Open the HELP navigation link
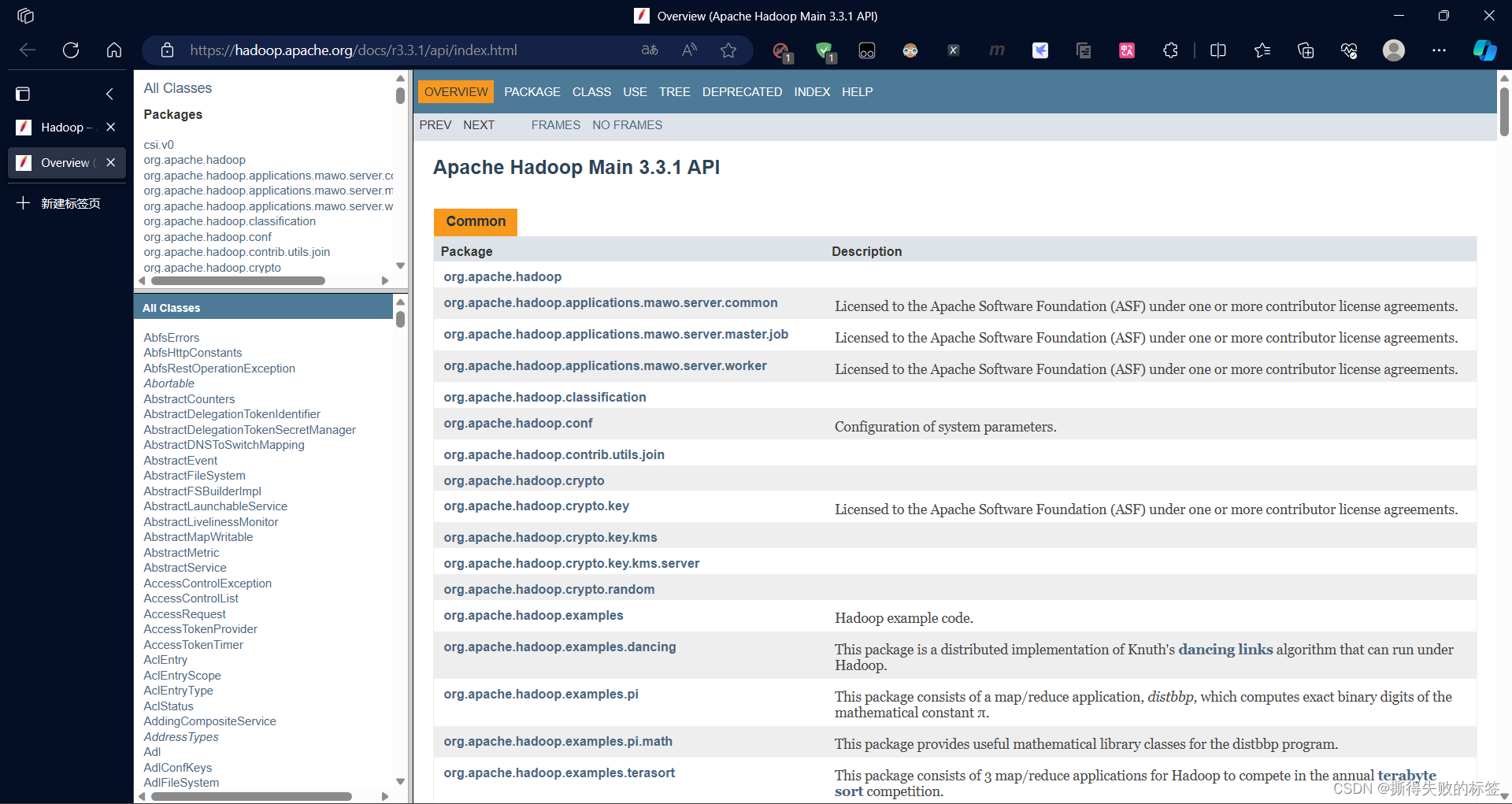Screen dimensions: 1512x804 click(857, 91)
